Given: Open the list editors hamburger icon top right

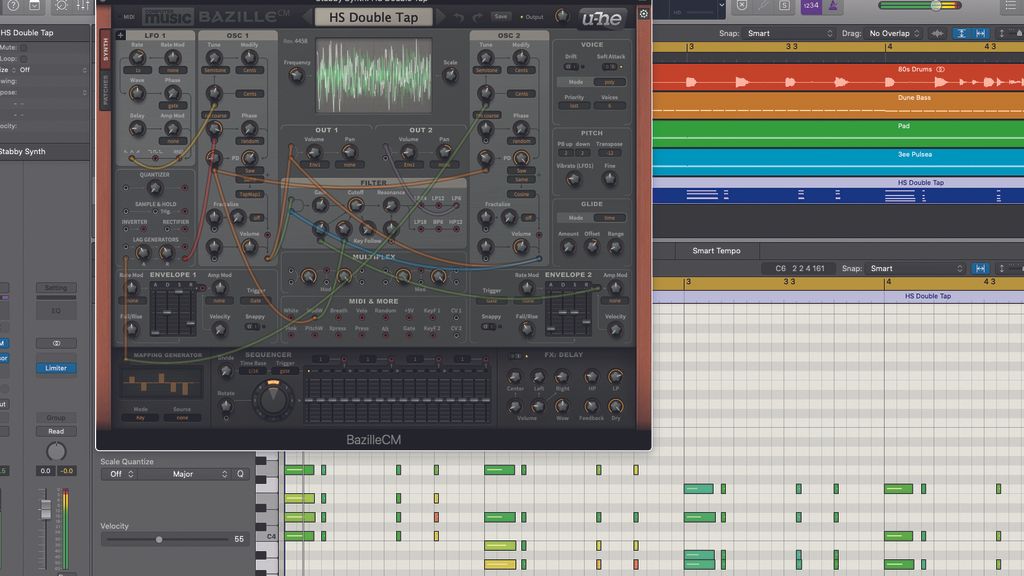Looking at the screenshot, I should pos(1009,7).
